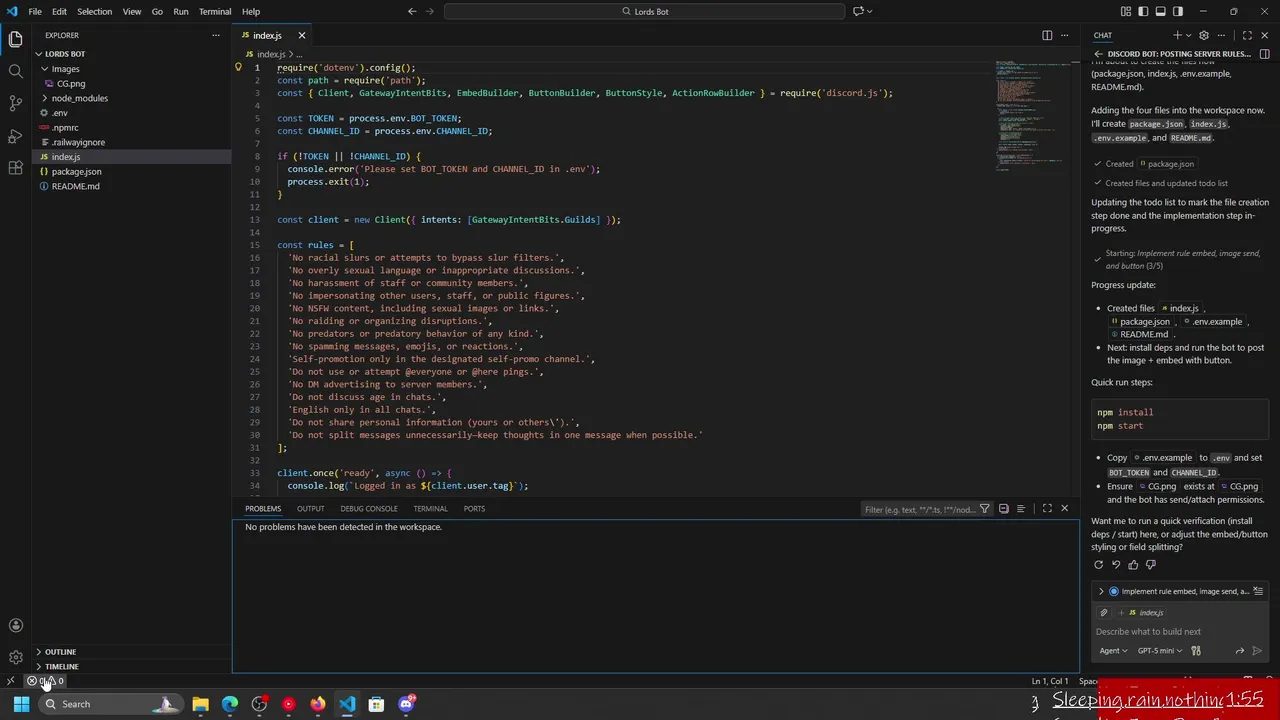Open the Source Control view

click(15, 103)
